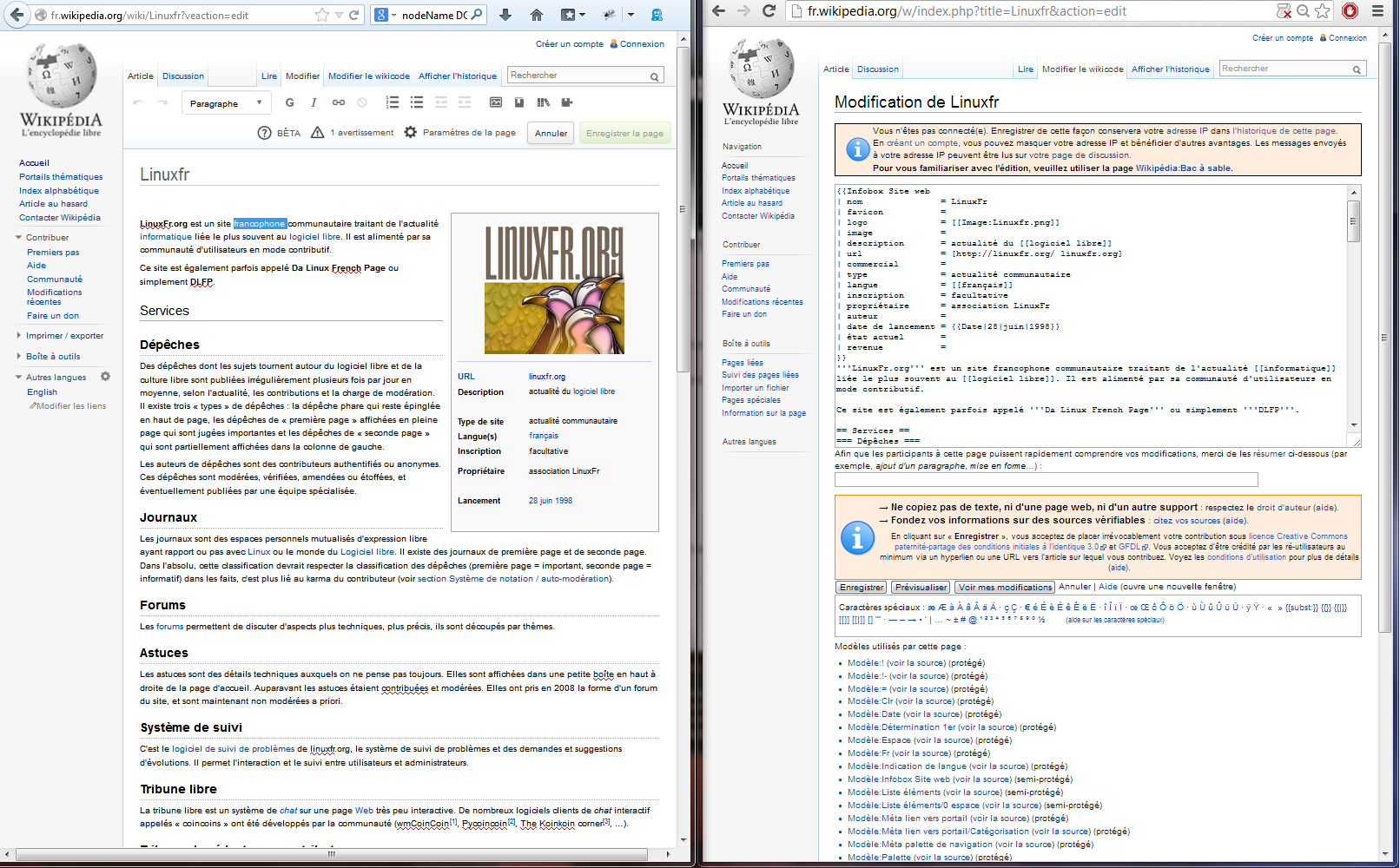Click the BÊTA help question-mark icon
This screenshot has width=1400, height=868.
click(265, 133)
